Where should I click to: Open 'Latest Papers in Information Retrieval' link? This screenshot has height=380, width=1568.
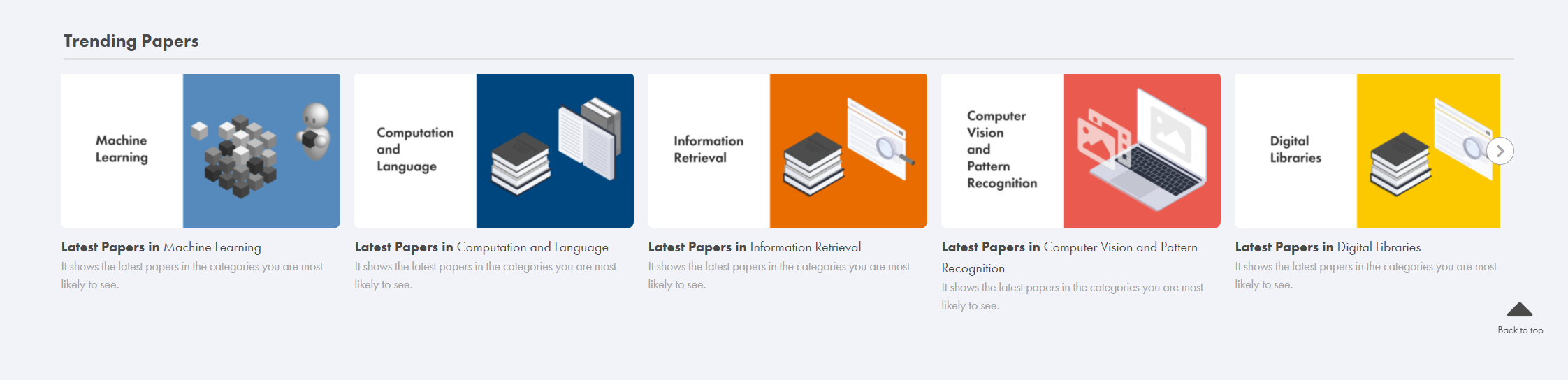pos(755,247)
